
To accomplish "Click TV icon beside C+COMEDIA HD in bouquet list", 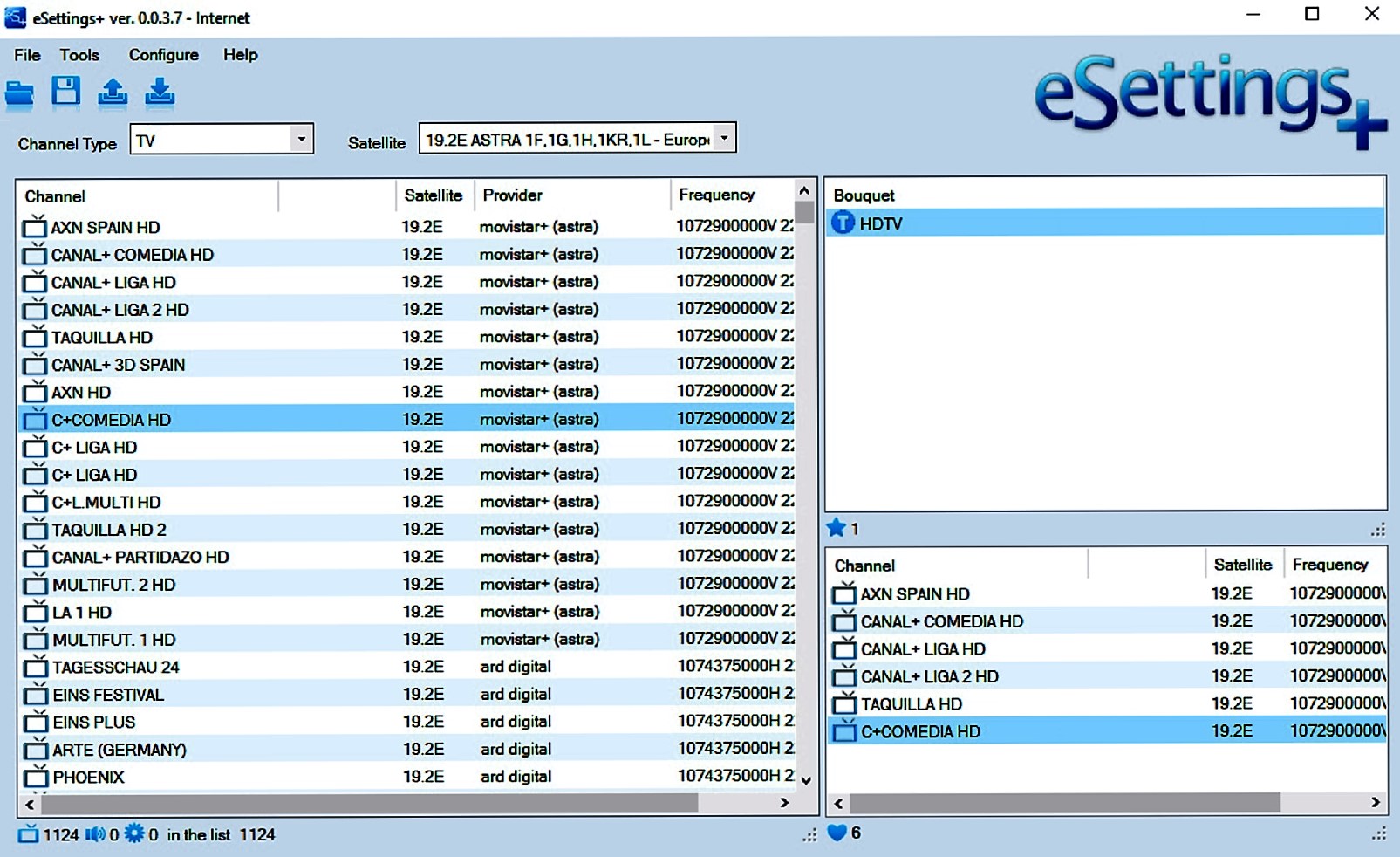I will pyautogui.click(x=843, y=731).
